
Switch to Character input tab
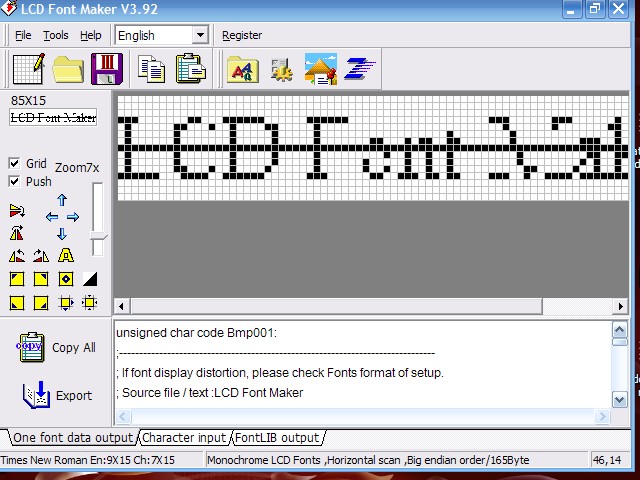pos(184,438)
